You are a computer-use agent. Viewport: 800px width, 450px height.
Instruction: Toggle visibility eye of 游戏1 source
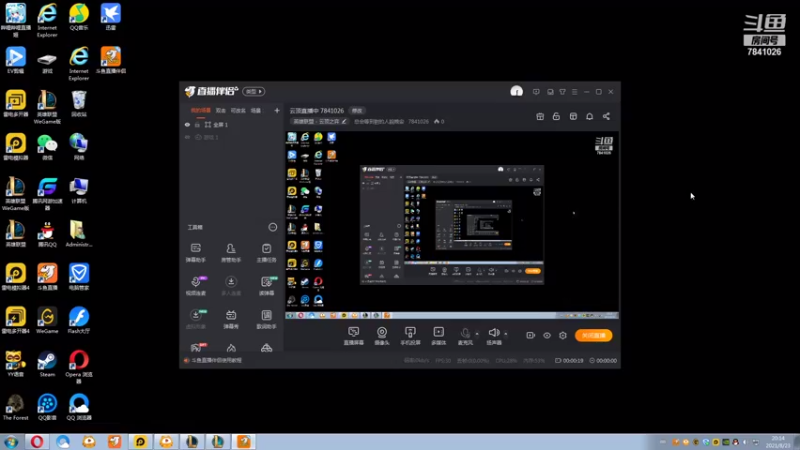pos(187,137)
